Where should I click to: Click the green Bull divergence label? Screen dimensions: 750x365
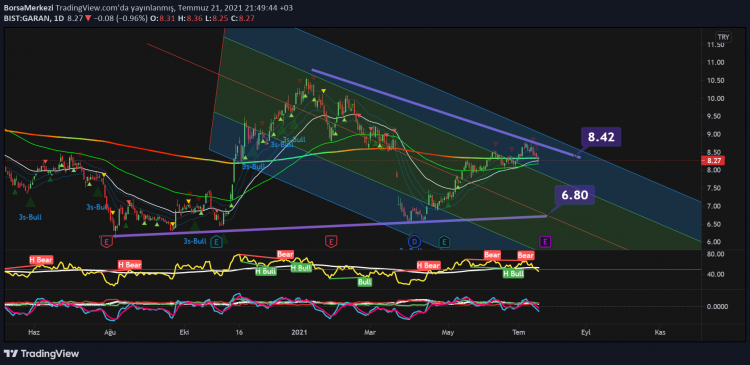coord(365,282)
